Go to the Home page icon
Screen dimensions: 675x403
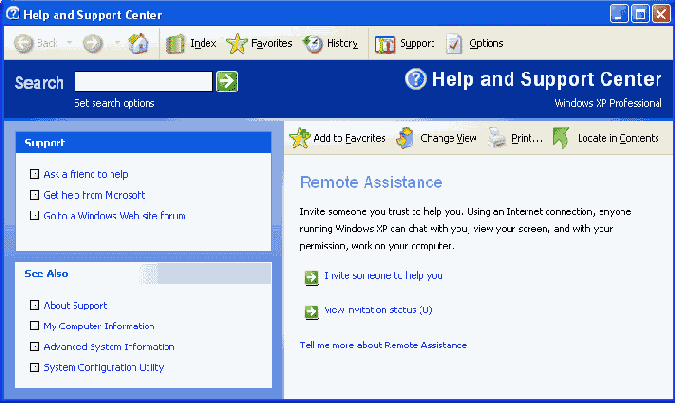[138, 43]
